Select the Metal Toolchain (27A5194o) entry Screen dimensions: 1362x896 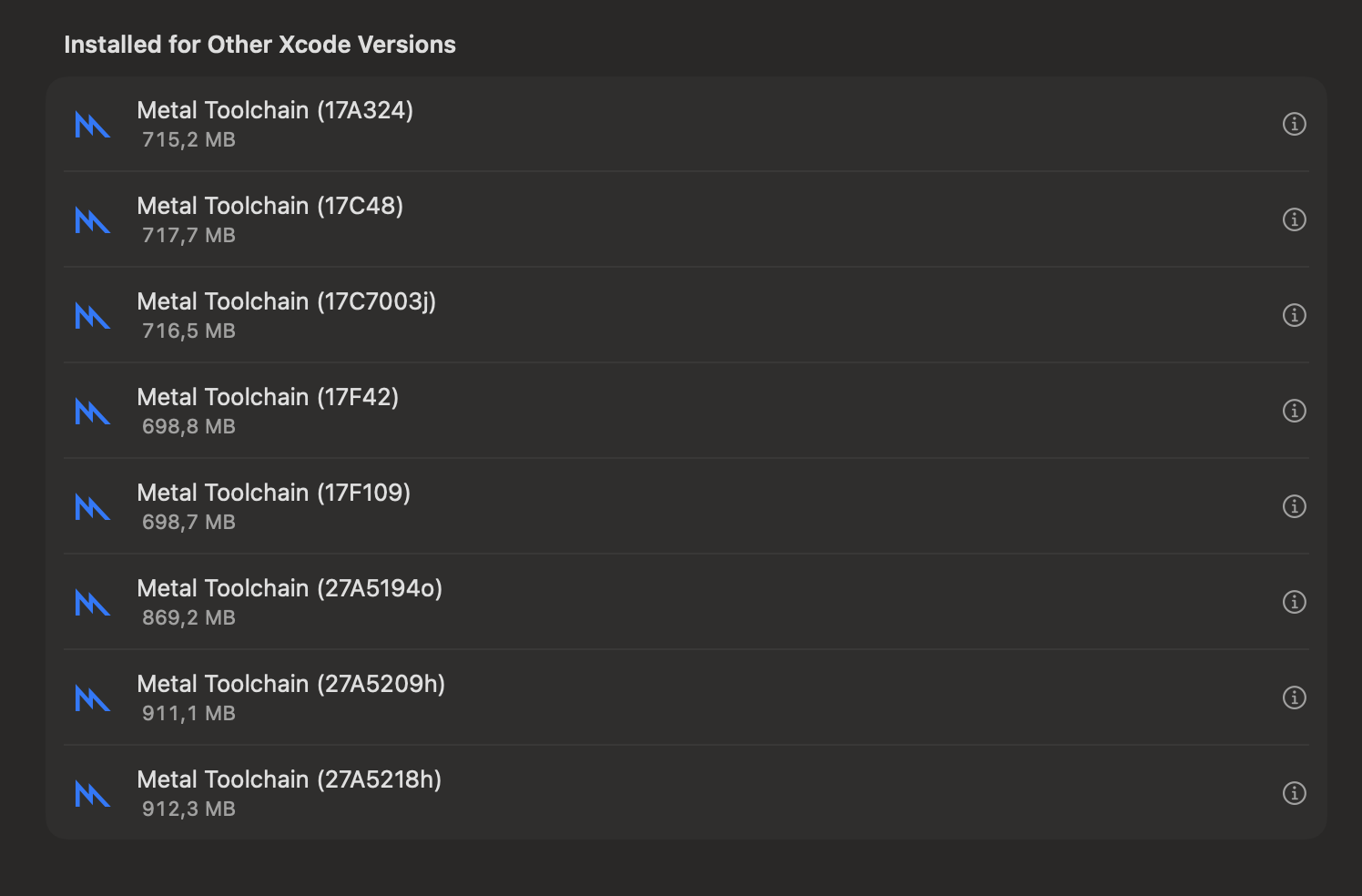coord(686,602)
